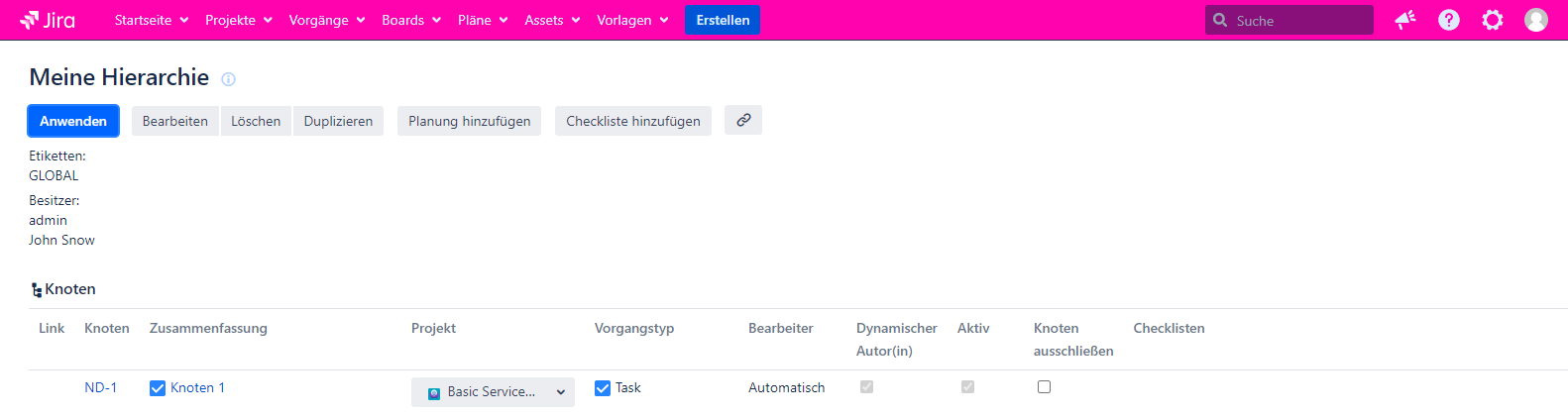The height and width of the screenshot is (418, 1568).
Task: Uncheck the Knoten 1 checkbox
Action: [158, 388]
